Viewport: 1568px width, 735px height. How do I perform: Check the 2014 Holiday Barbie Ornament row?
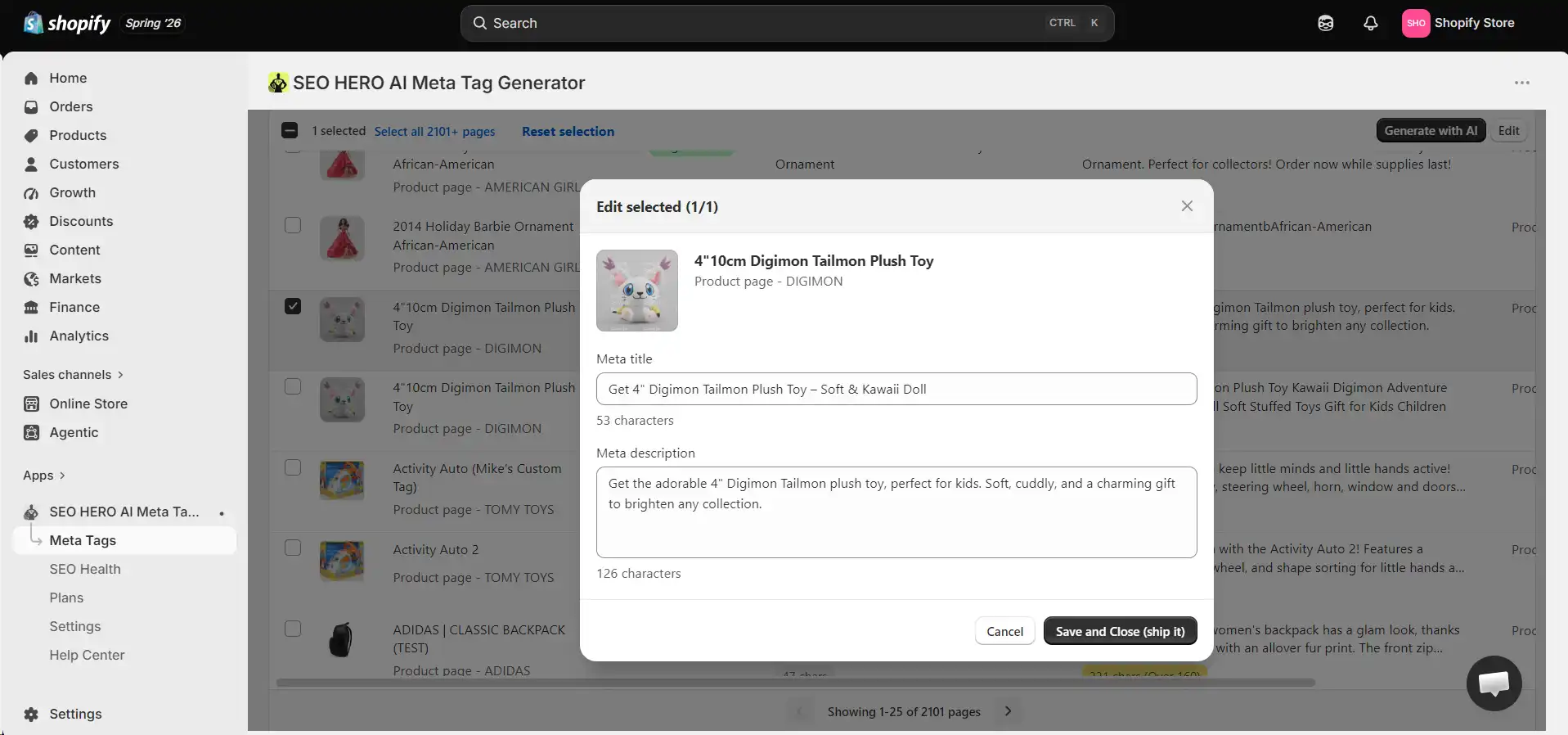[293, 225]
